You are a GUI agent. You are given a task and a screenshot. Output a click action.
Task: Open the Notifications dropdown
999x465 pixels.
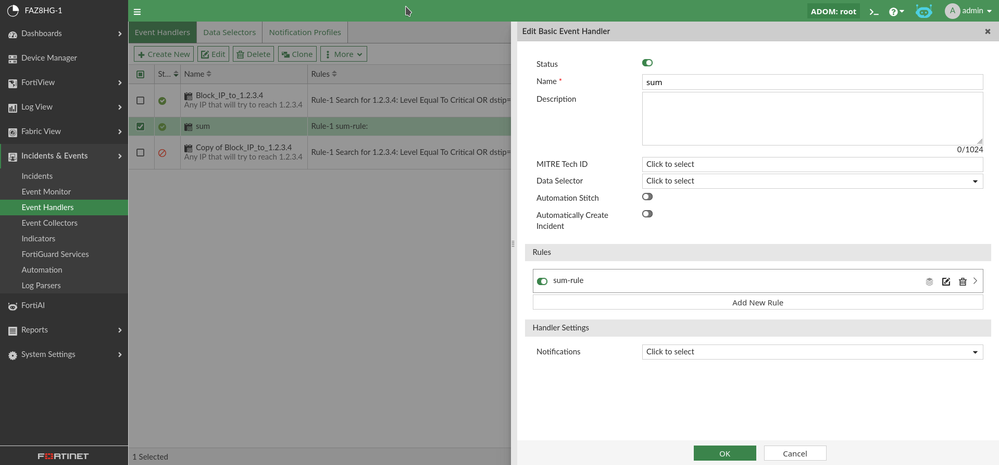click(812, 352)
